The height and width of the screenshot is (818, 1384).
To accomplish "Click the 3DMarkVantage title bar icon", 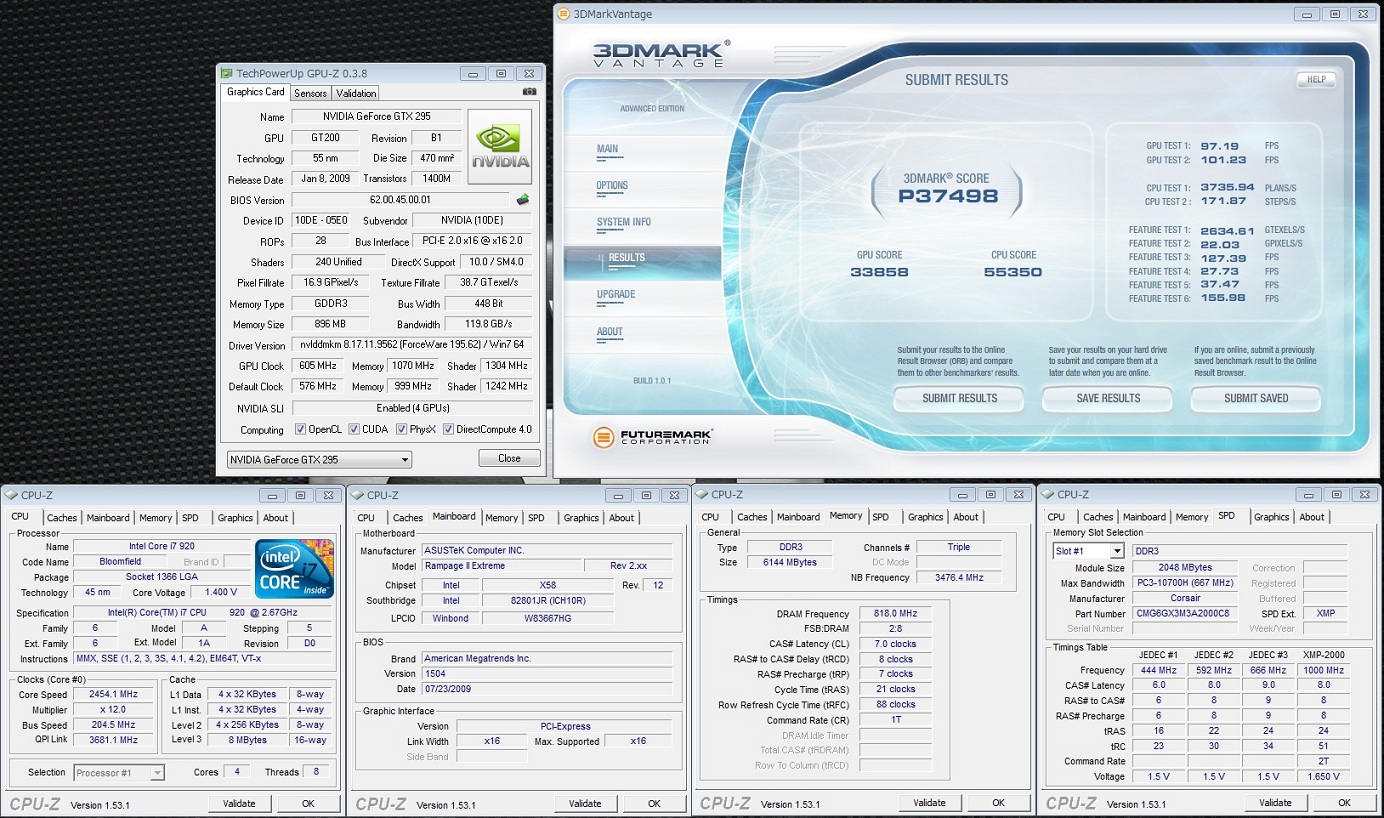I will pos(563,14).
